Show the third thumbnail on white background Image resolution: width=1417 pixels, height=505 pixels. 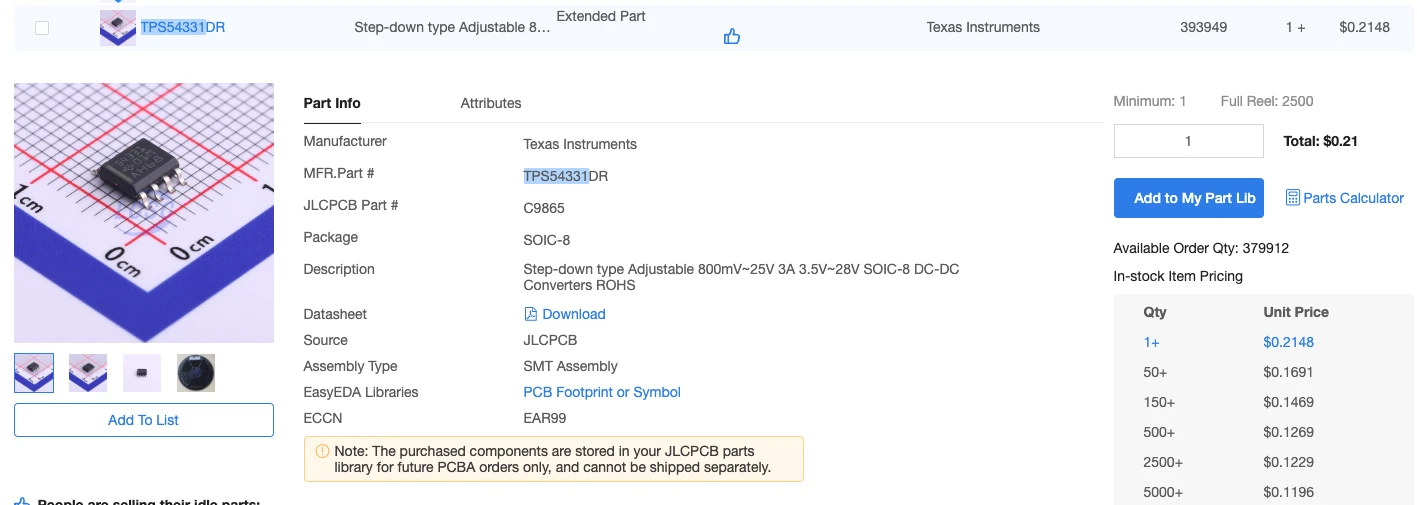pos(142,373)
